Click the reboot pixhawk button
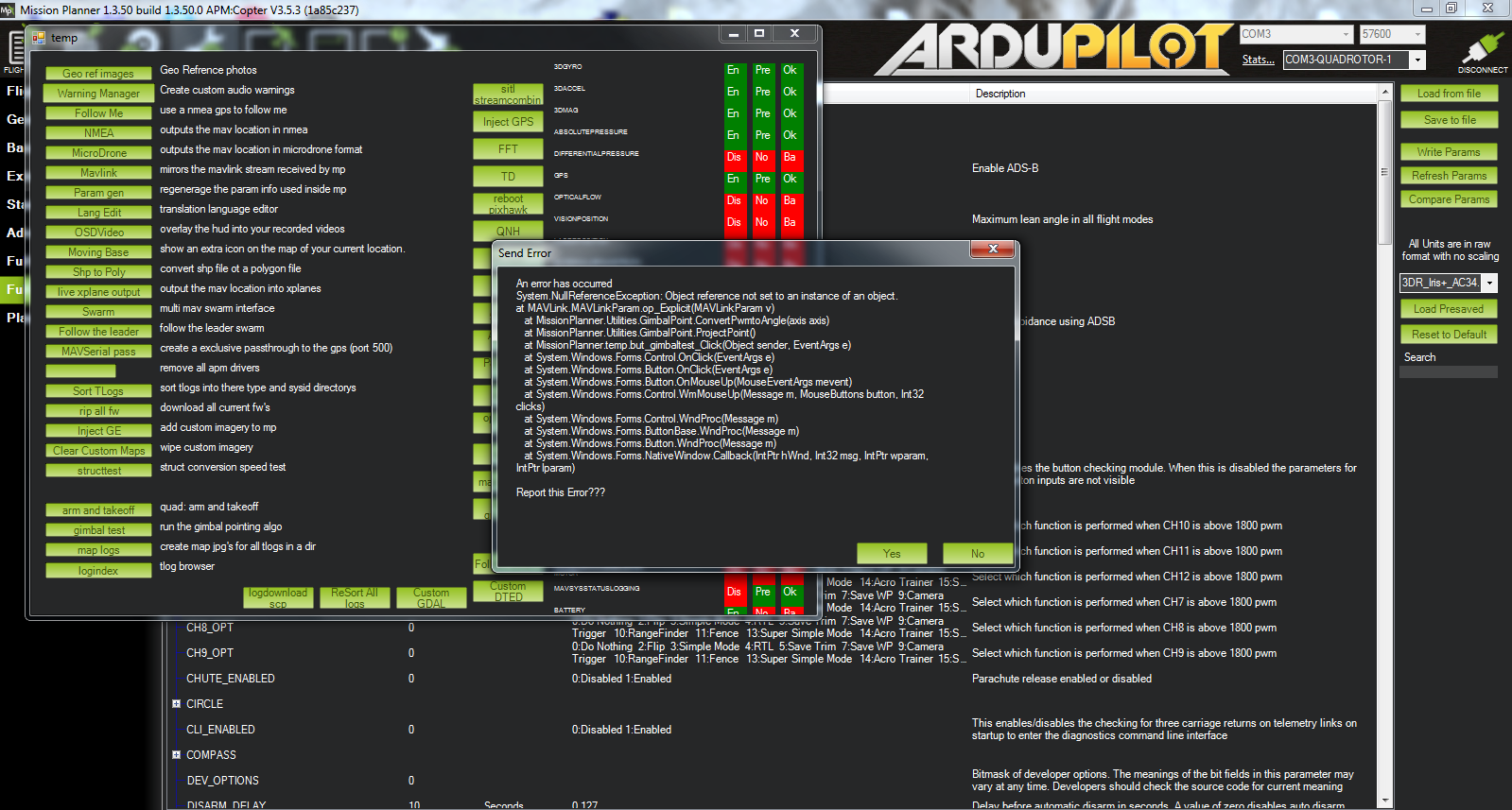This screenshot has height=810, width=1512. 508,204
